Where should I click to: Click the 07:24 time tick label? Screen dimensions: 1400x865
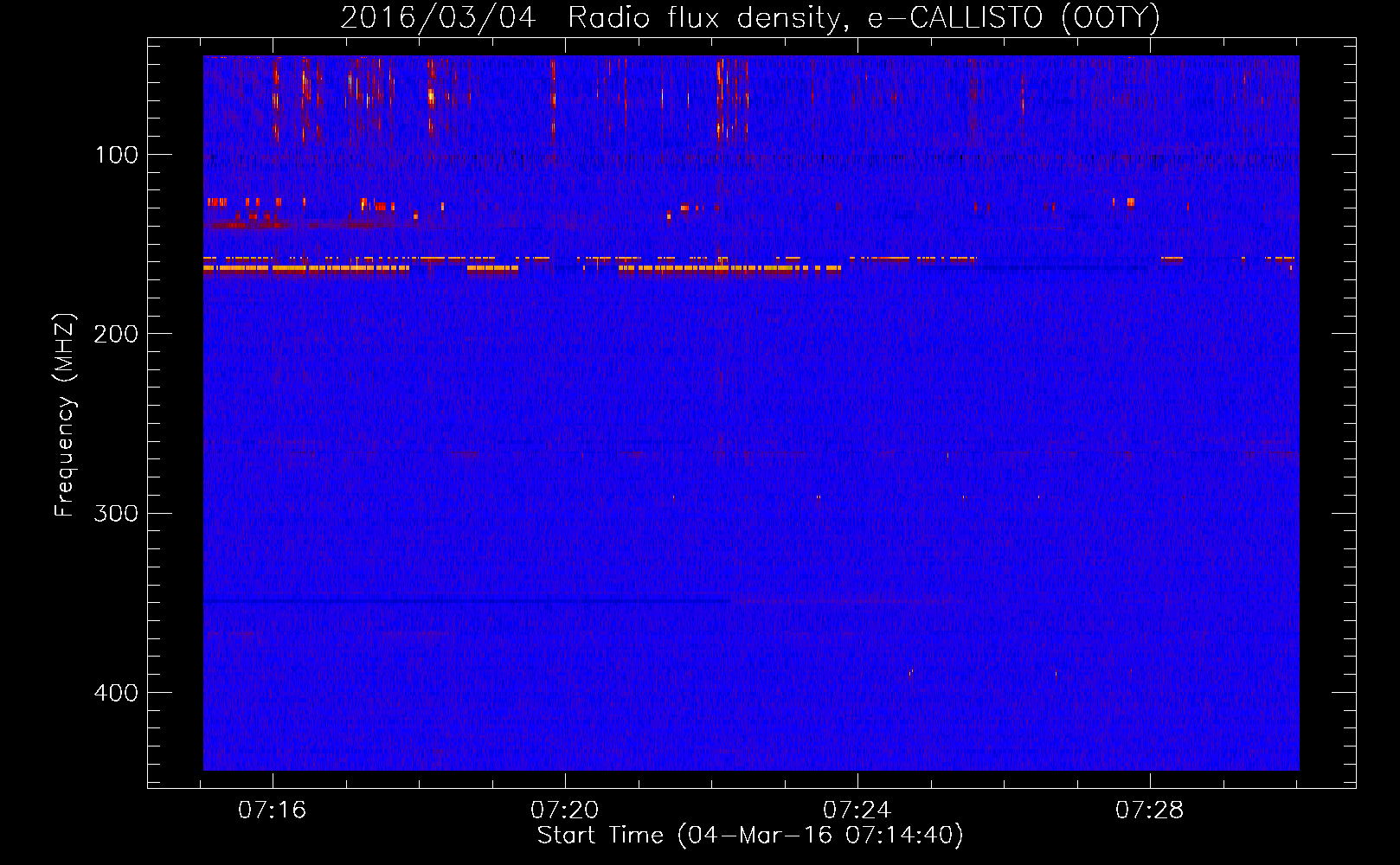(857, 810)
